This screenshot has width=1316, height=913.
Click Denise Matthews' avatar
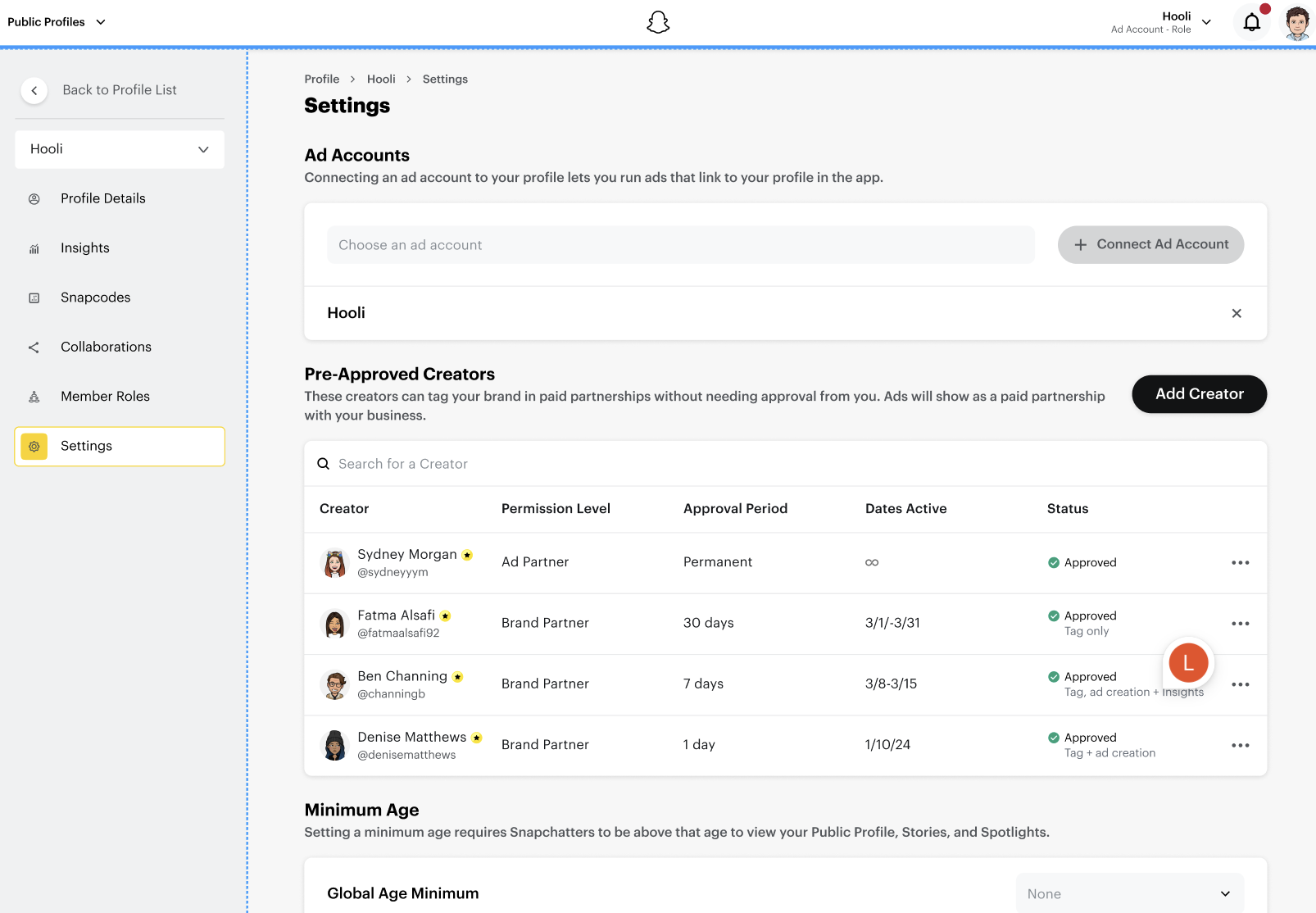pos(334,746)
